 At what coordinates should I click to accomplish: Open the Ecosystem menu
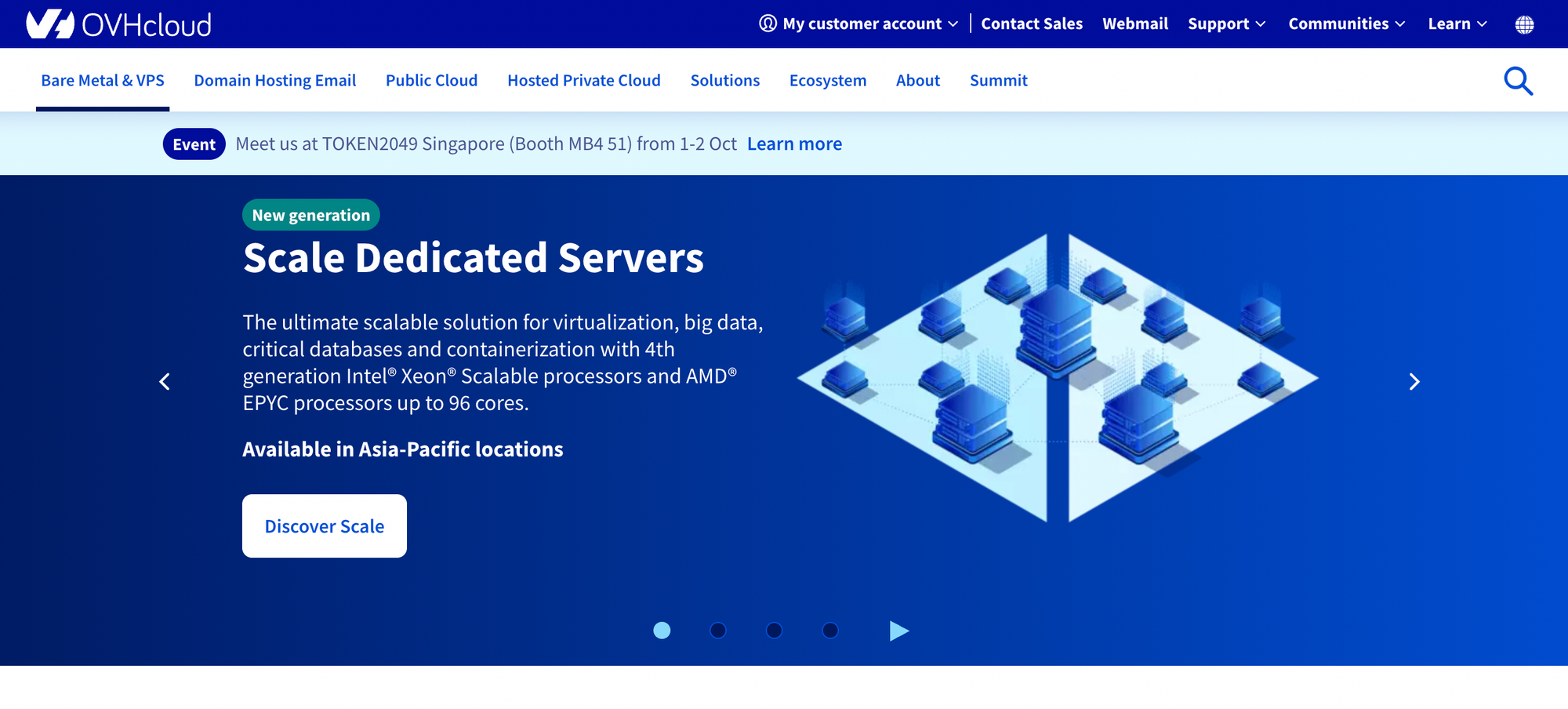point(828,80)
